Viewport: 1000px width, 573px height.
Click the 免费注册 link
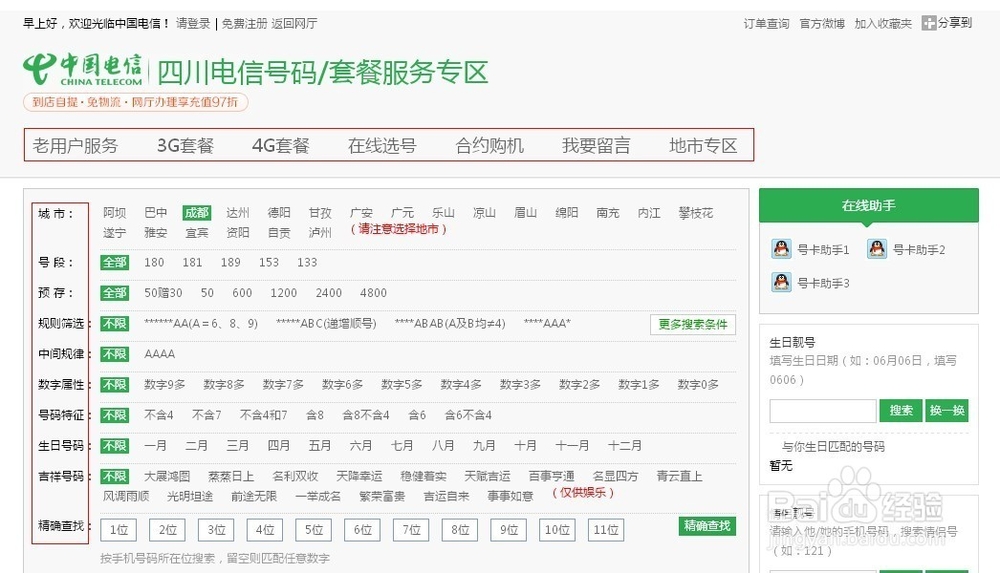(244, 24)
